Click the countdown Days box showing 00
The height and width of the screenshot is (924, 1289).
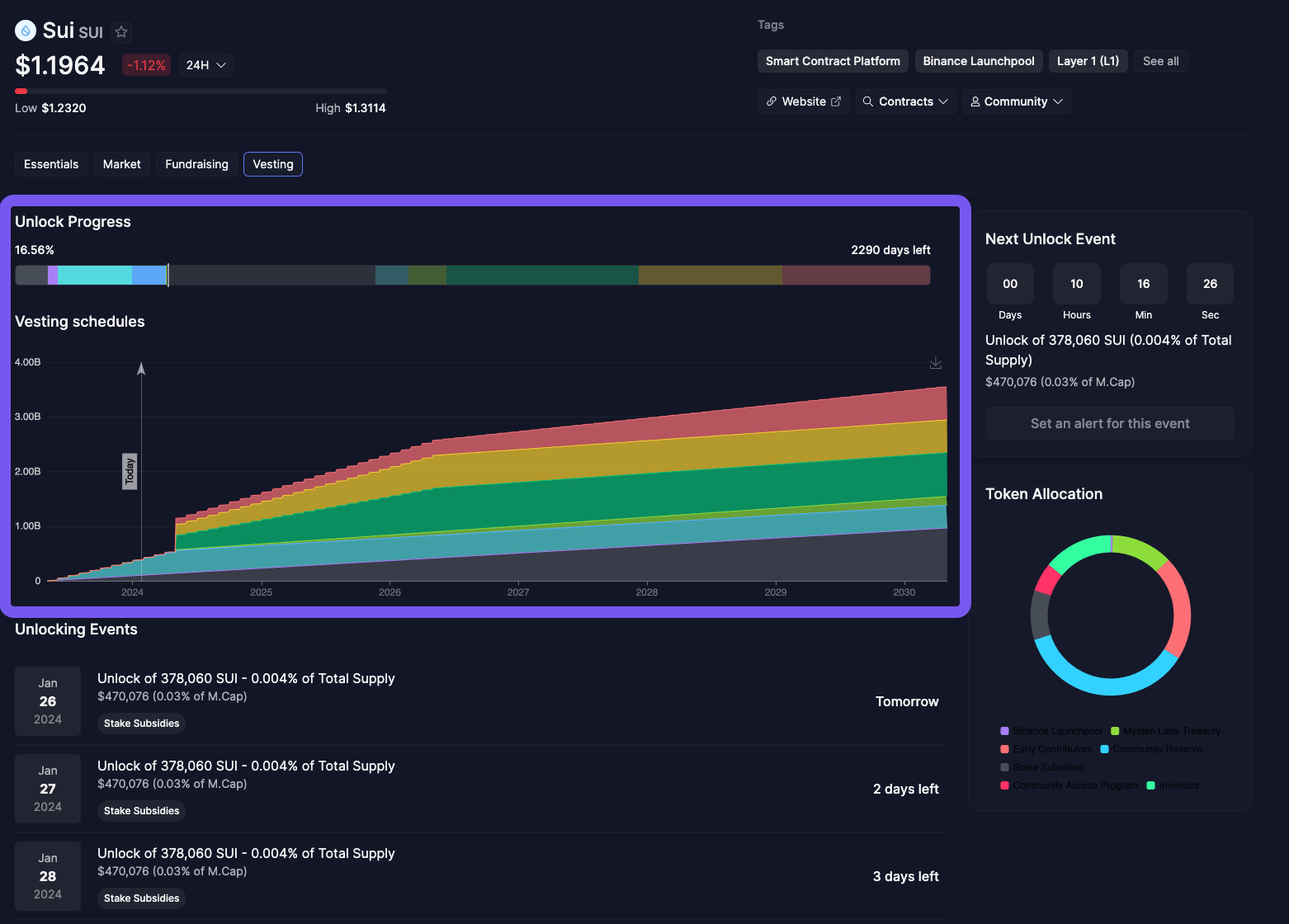[1010, 284]
